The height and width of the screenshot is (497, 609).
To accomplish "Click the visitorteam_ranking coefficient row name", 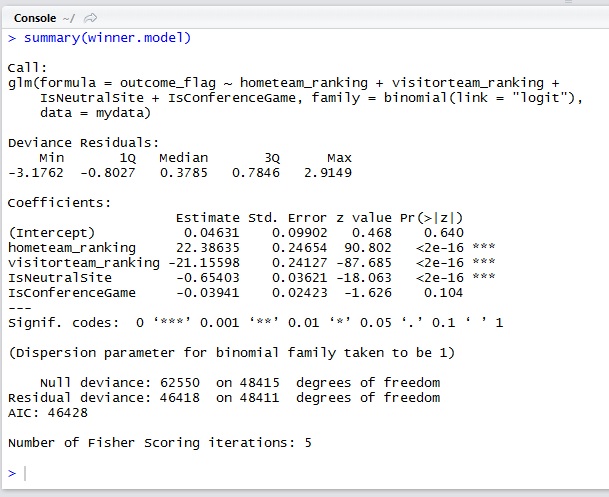I will [84, 263].
